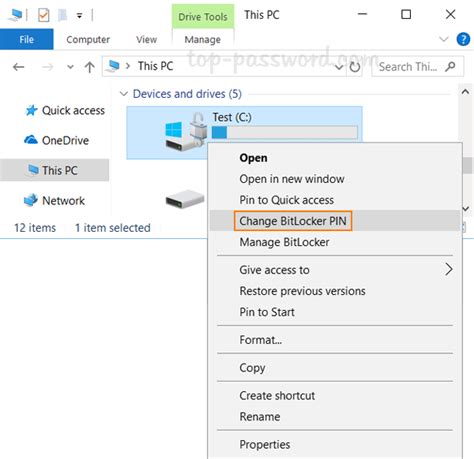The height and width of the screenshot is (459, 474).
Task: Click the Network icon in navigation pane
Action: coord(31,200)
